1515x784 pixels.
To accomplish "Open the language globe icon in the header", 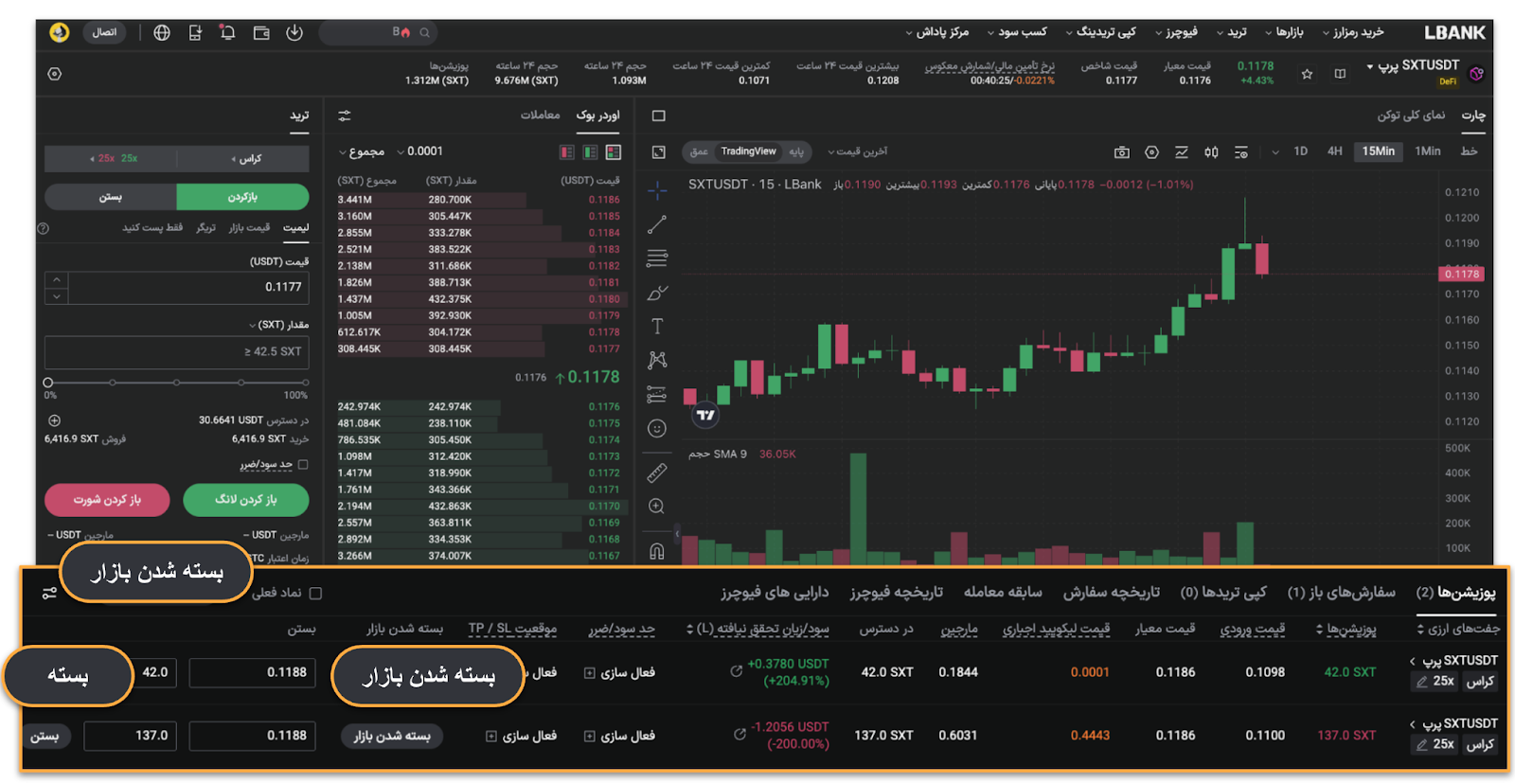I will (162, 32).
